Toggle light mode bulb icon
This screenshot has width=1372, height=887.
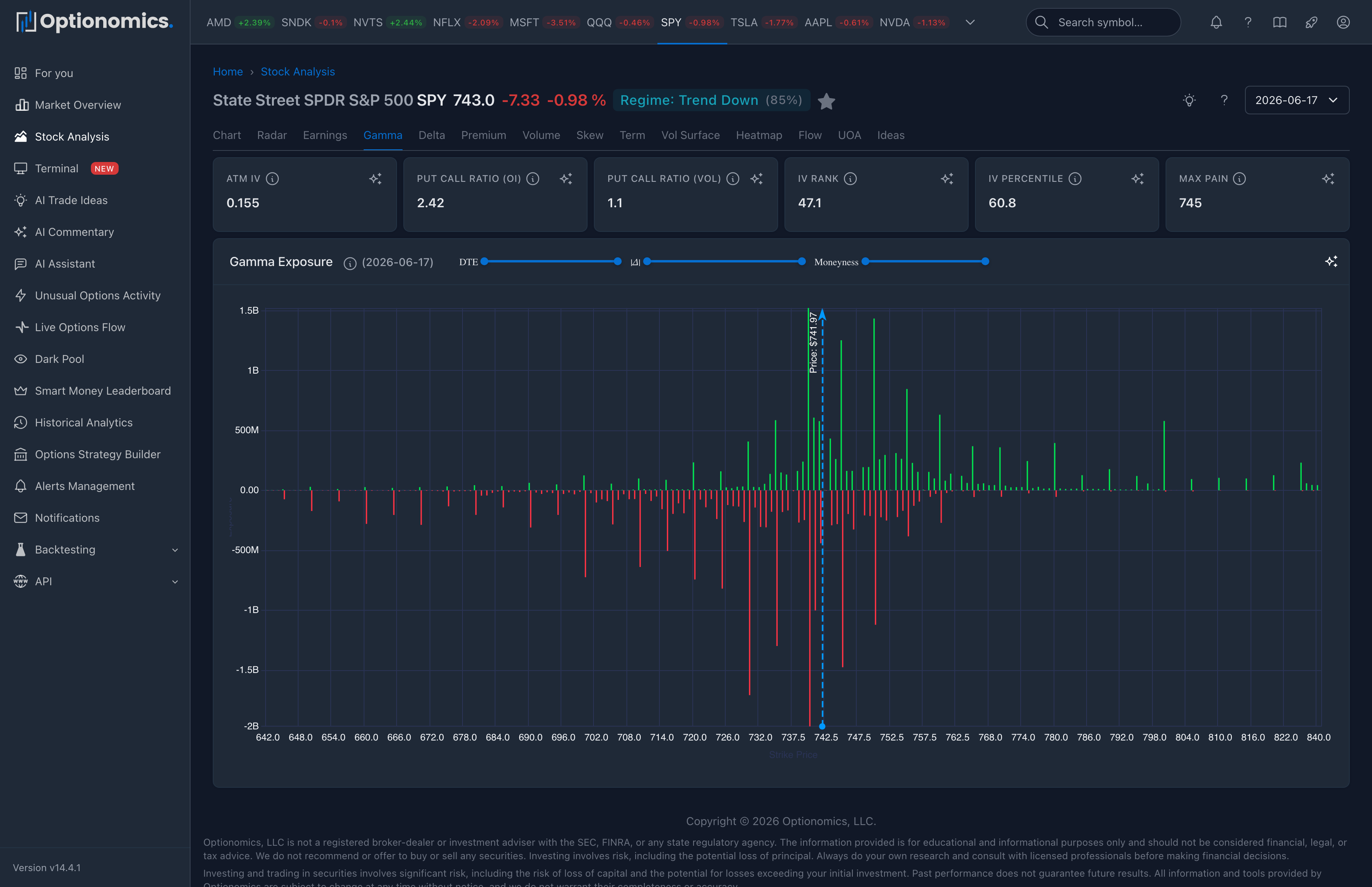(x=1189, y=100)
